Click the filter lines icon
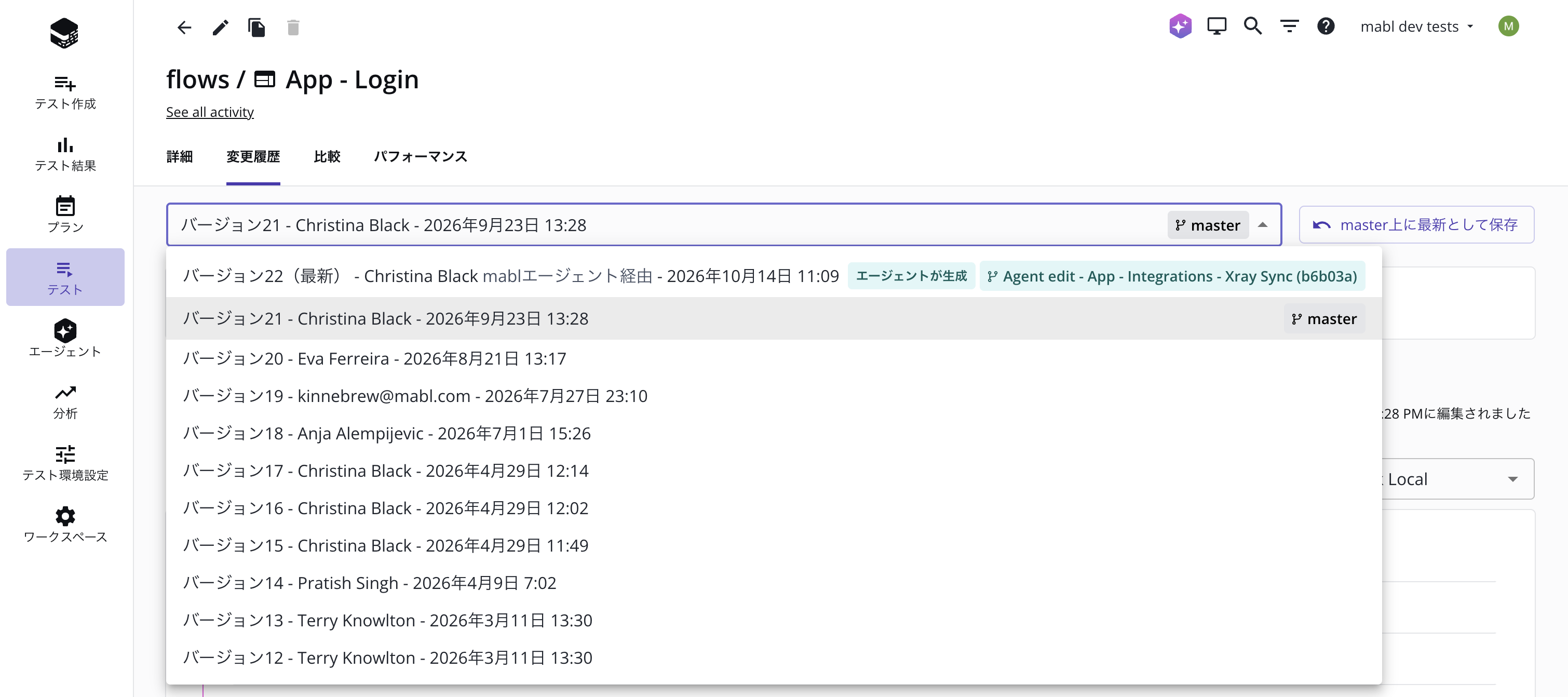1568x697 pixels. point(1289,26)
